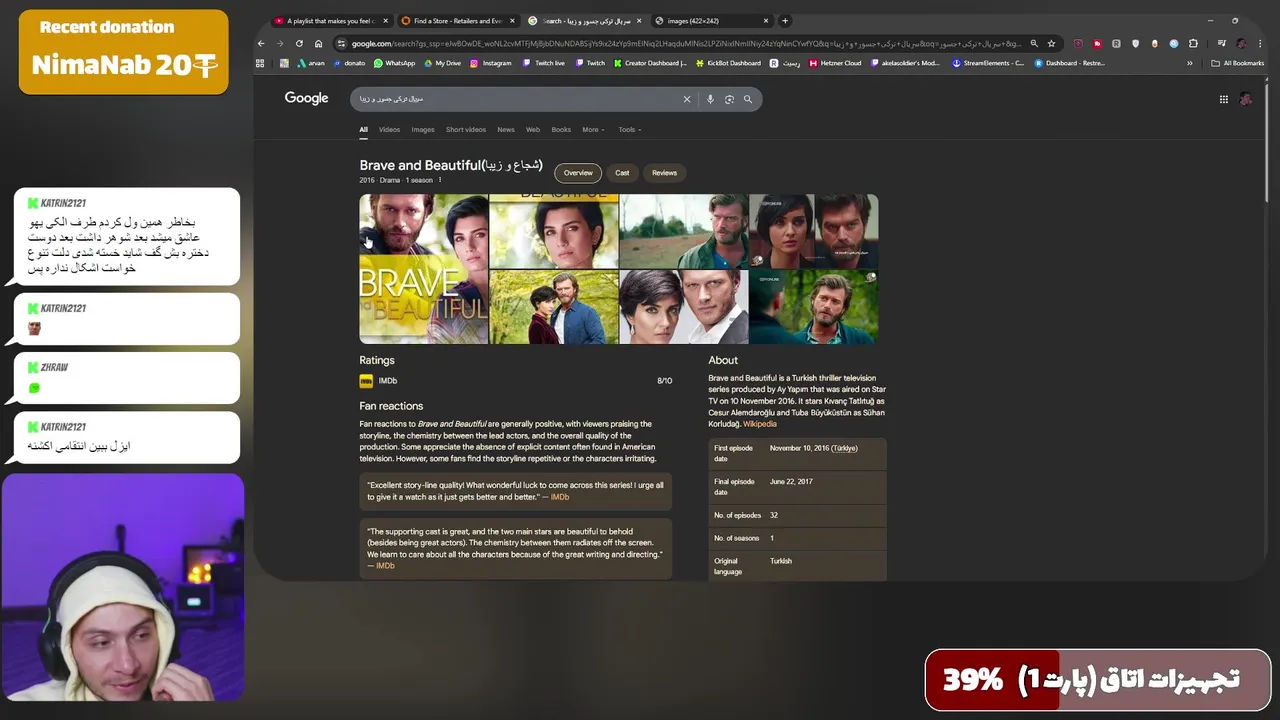1280x720 pixels.
Task: Start voice search with the microphone icon
Action: (710, 99)
